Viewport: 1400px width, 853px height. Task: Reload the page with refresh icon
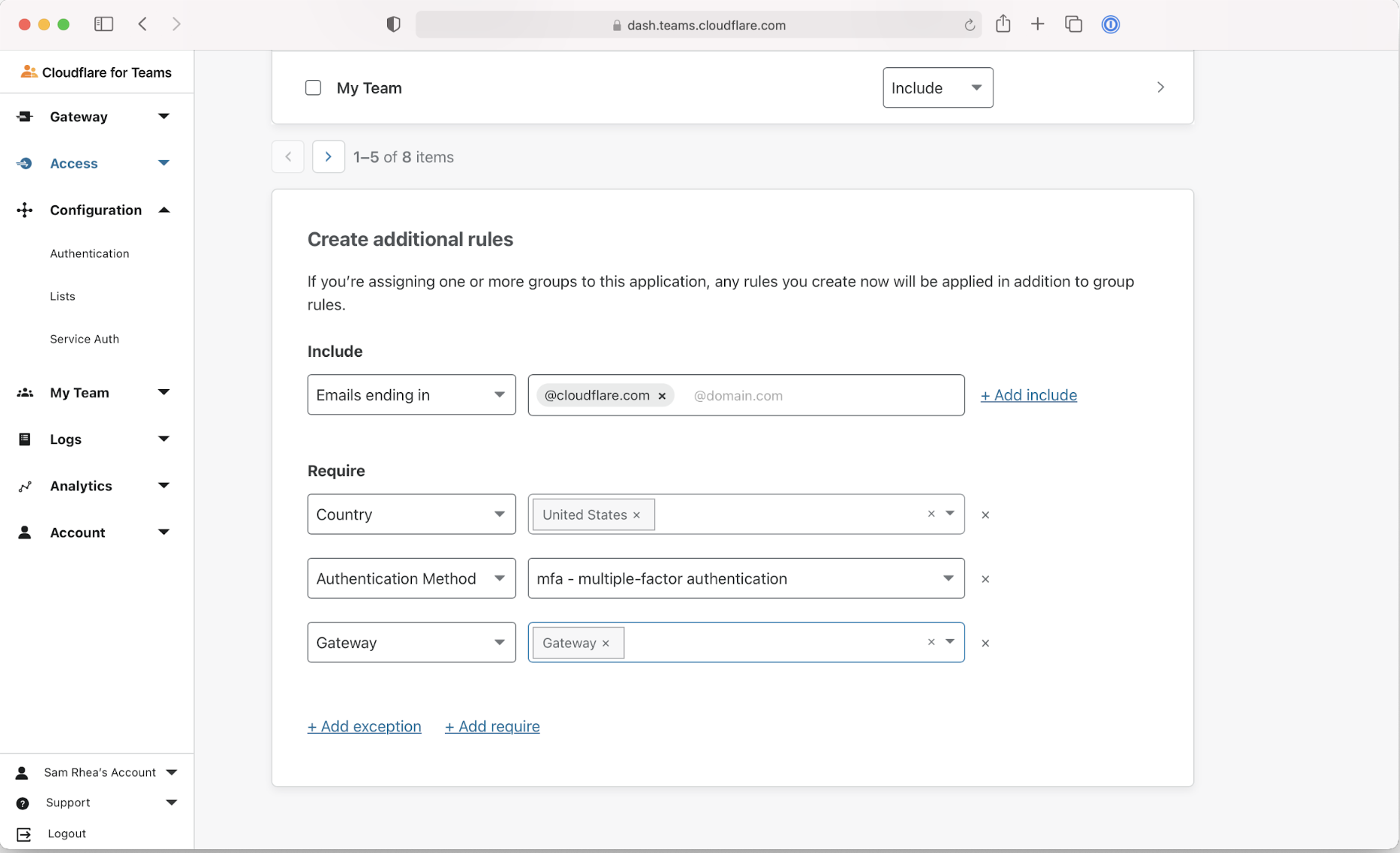[x=969, y=25]
